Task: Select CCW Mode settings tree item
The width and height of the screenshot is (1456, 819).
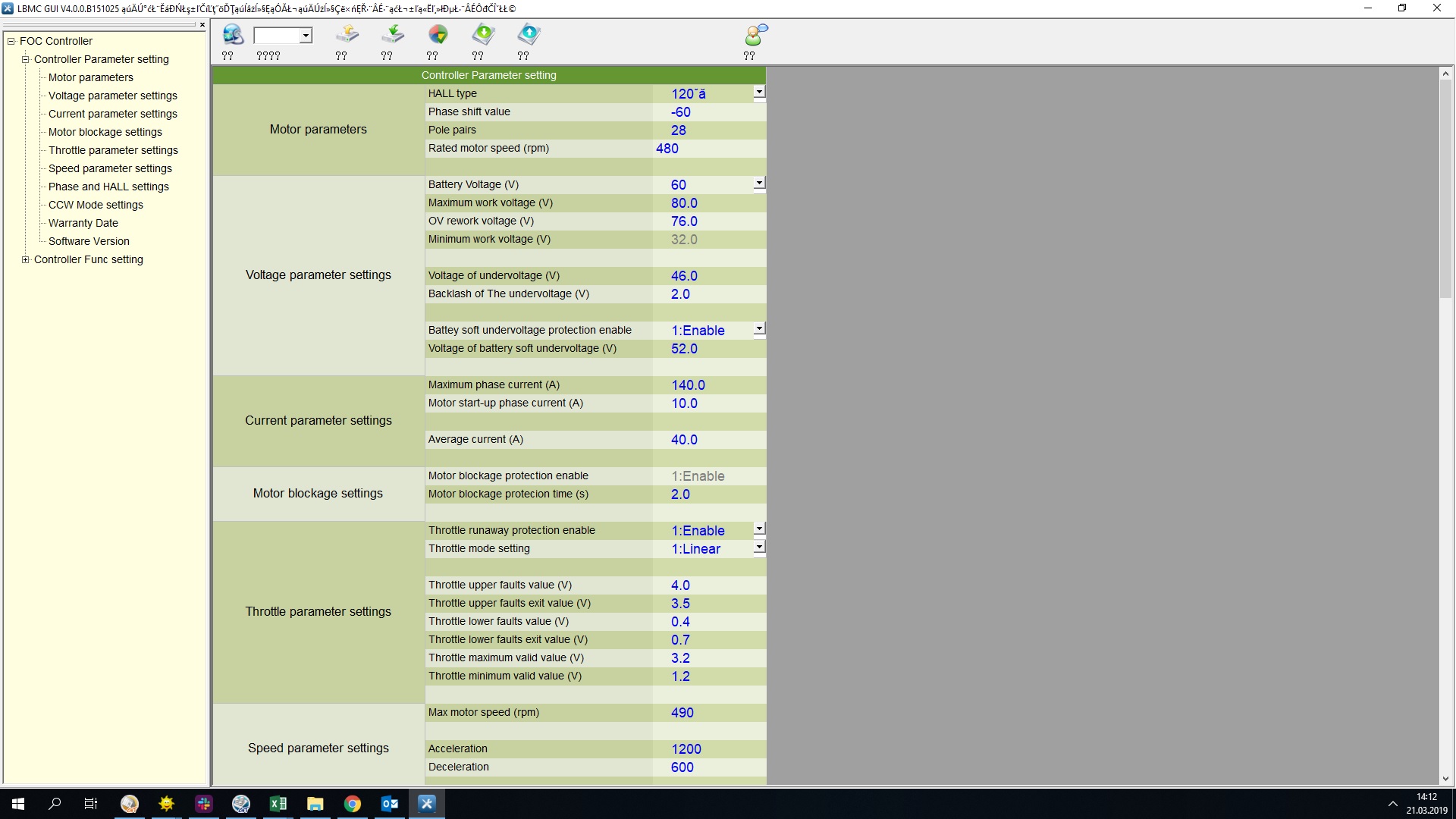Action: click(x=96, y=205)
